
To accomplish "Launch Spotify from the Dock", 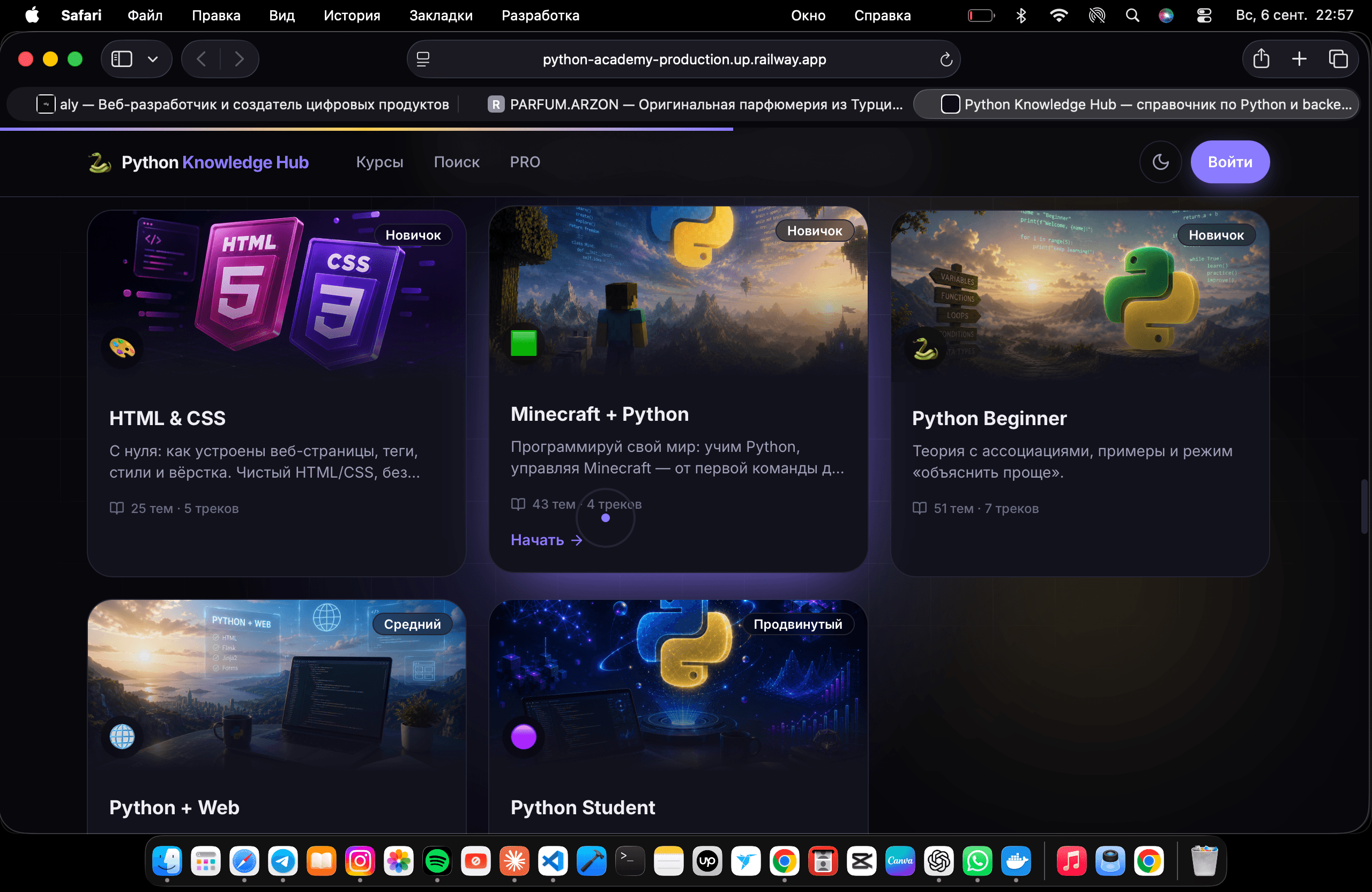I will (437, 861).
